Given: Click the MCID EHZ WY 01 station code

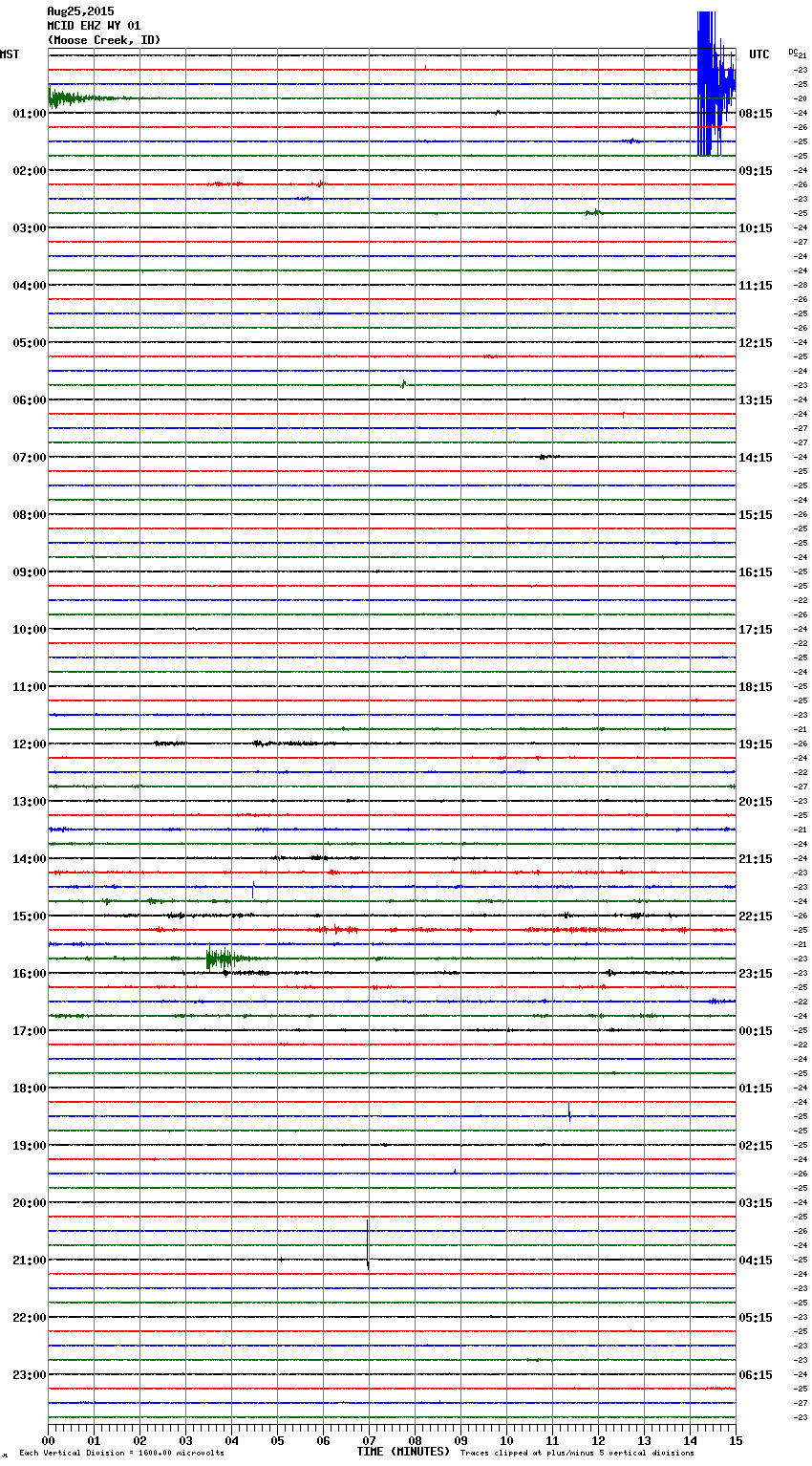Looking at the screenshot, I should (x=94, y=26).
